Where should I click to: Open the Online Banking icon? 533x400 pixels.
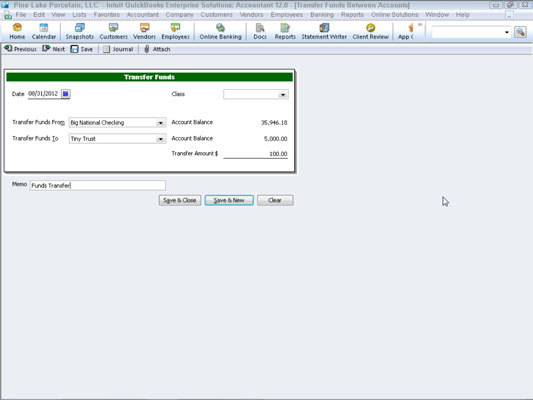(220, 28)
